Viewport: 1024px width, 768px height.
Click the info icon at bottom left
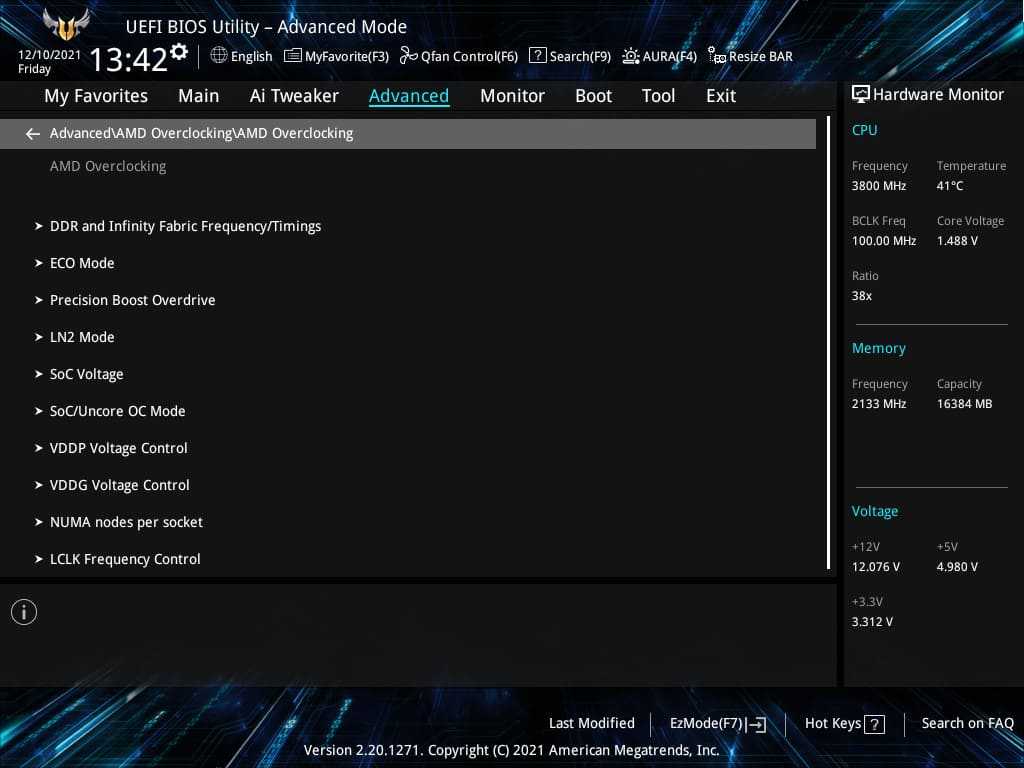(24, 612)
